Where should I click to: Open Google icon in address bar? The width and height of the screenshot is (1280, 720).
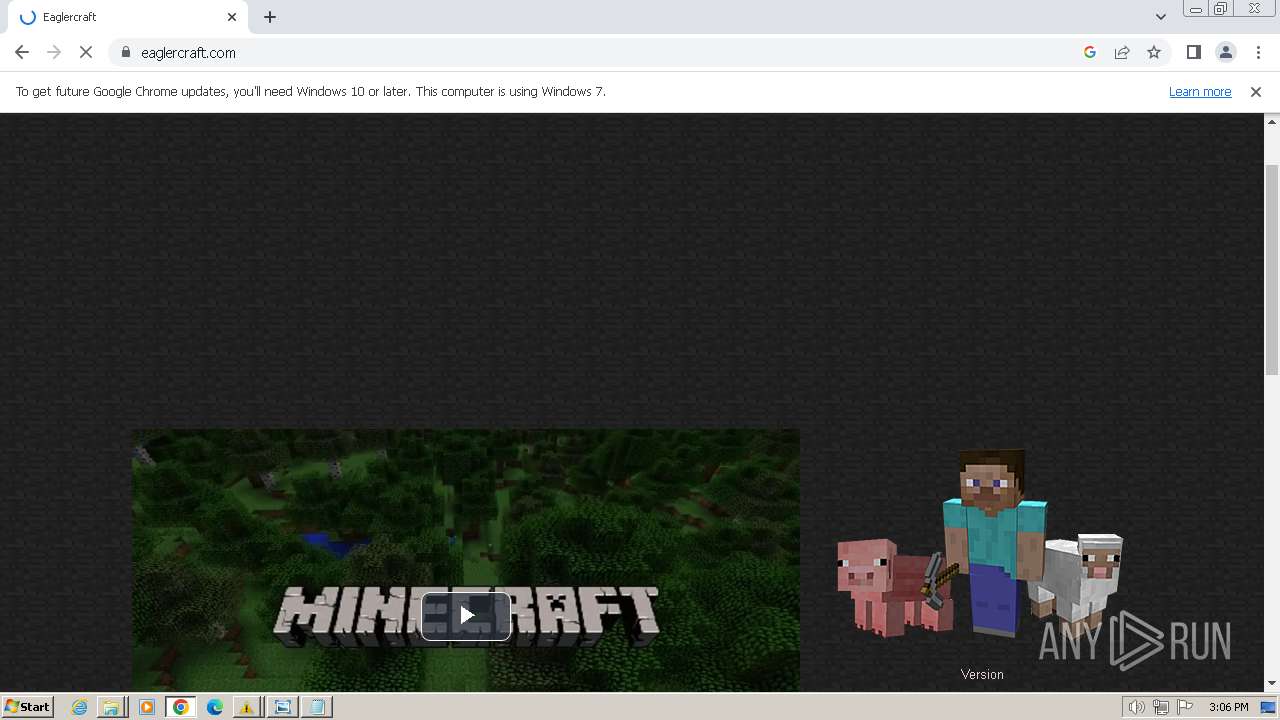(x=1090, y=52)
